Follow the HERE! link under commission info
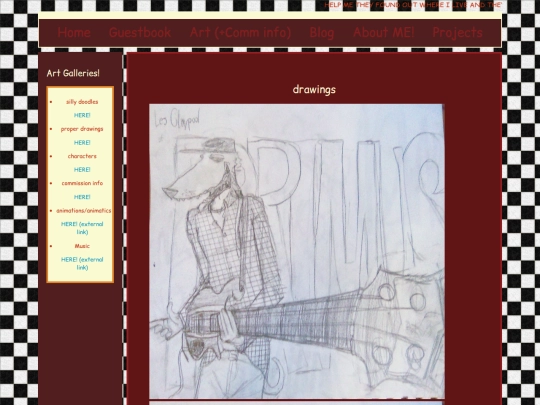The image size is (540, 405). (x=82, y=197)
